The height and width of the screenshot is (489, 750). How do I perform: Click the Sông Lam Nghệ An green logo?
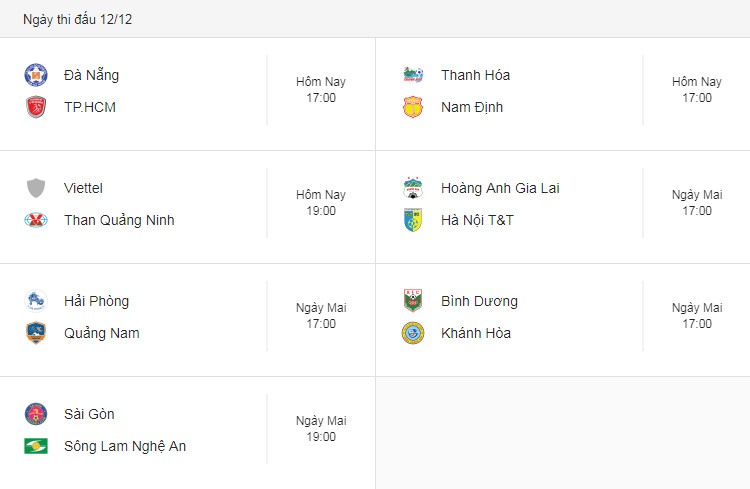(36, 446)
